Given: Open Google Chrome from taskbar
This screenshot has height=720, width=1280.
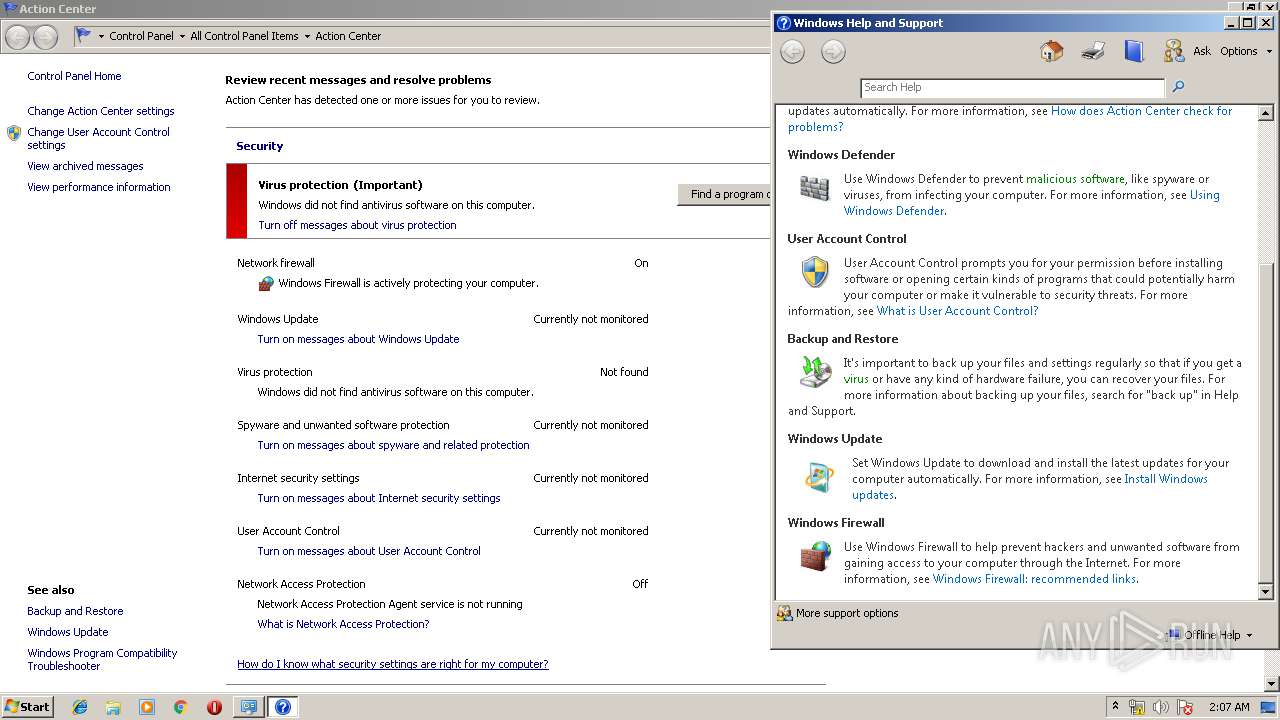Looking at the screenshot, I should pos(180,707).
